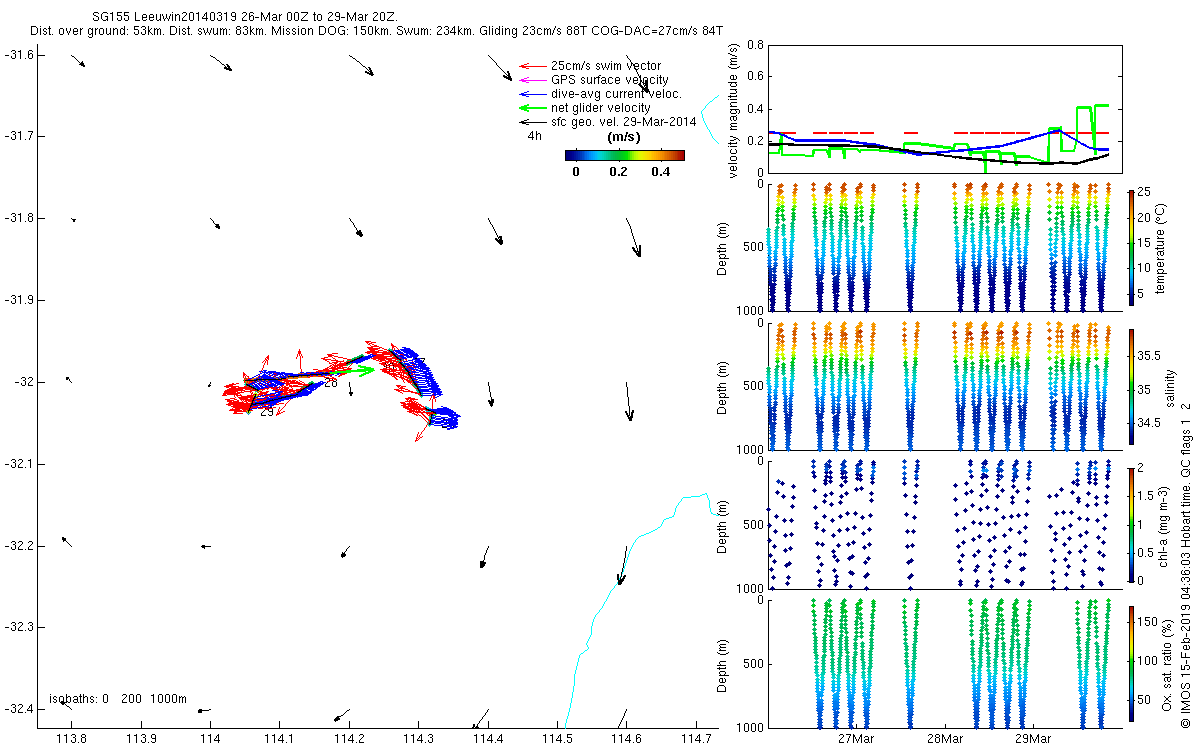
Task: Click the '0.8' tick on the velocity magnitude axis
Action: click(x=754, y=45)
